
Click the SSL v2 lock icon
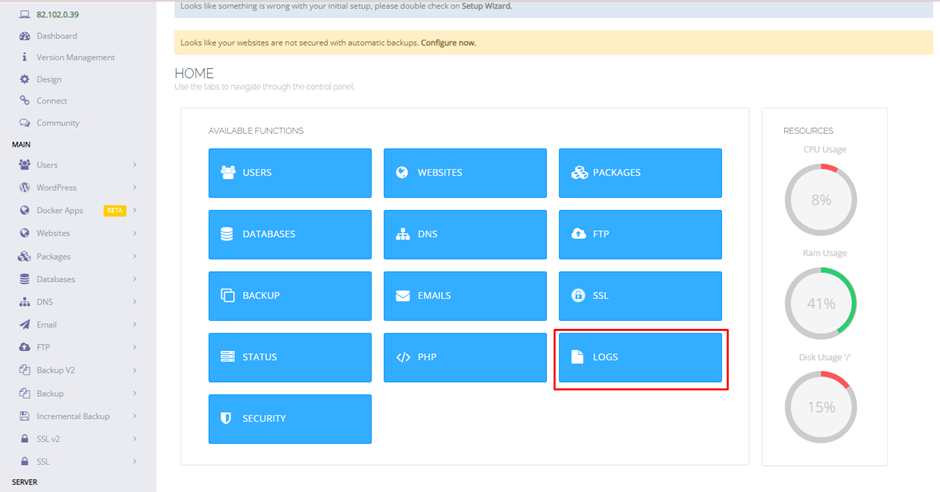click(x=25, y=439)
